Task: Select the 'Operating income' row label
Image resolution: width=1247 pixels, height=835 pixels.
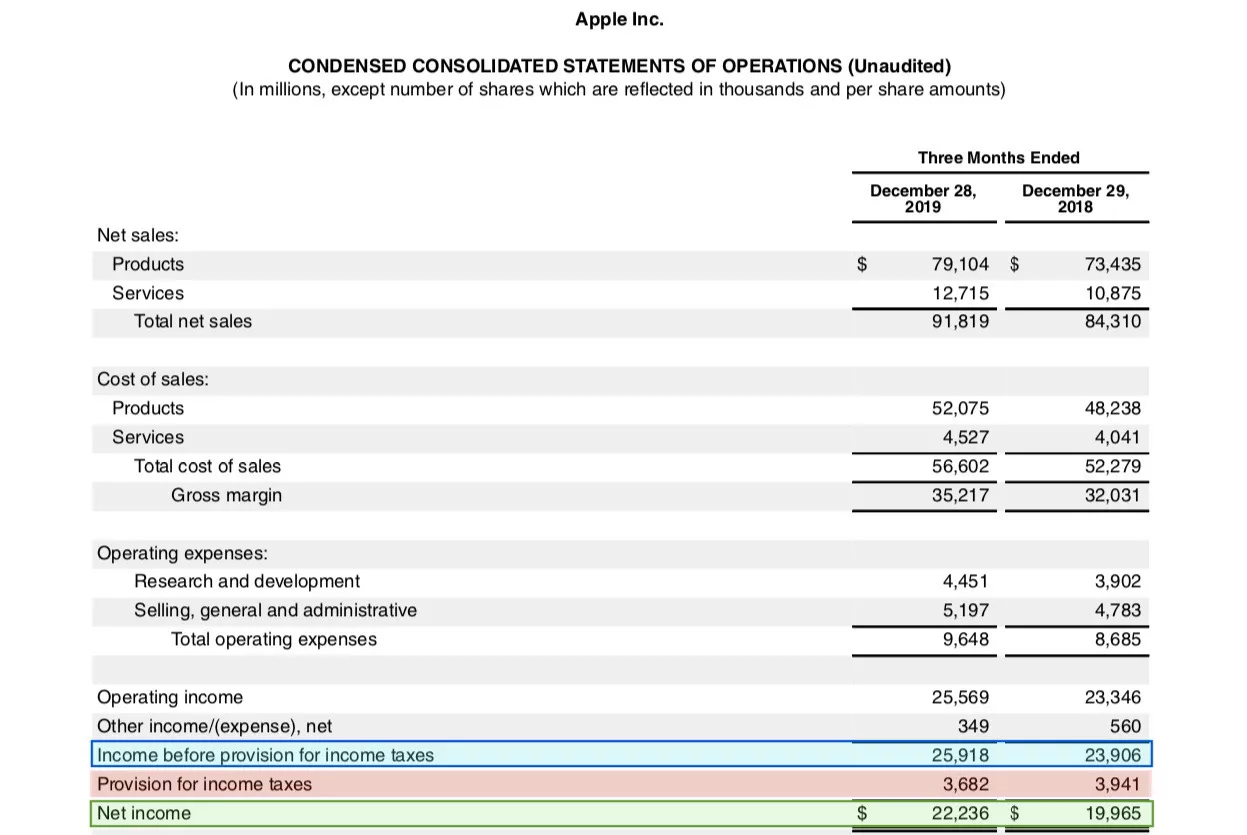Action: tap(170, 697)
